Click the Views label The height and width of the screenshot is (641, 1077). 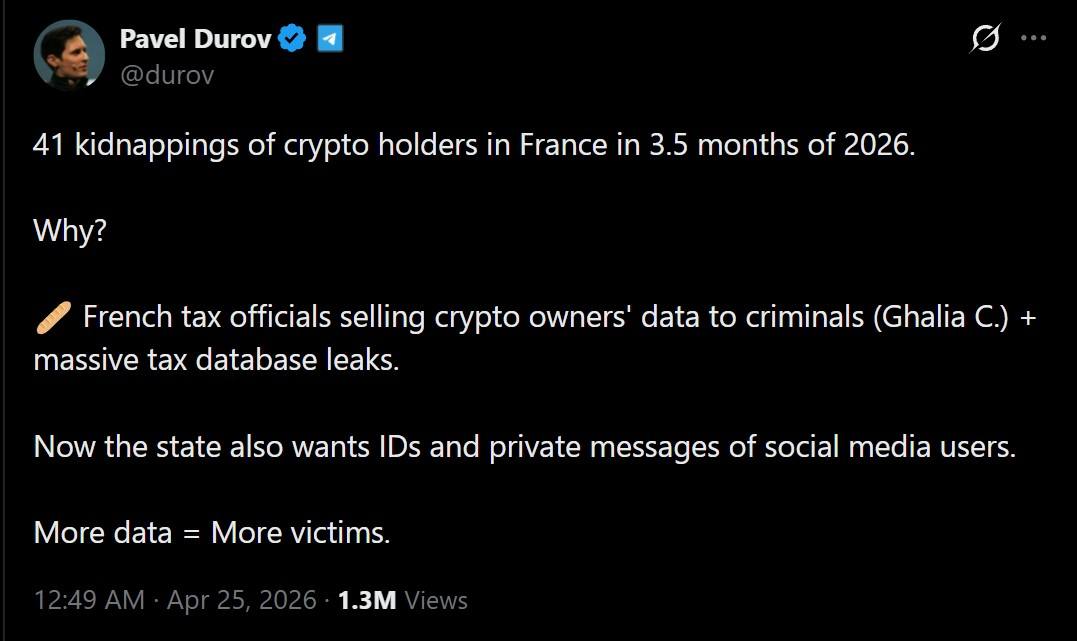tap(436, 600)
